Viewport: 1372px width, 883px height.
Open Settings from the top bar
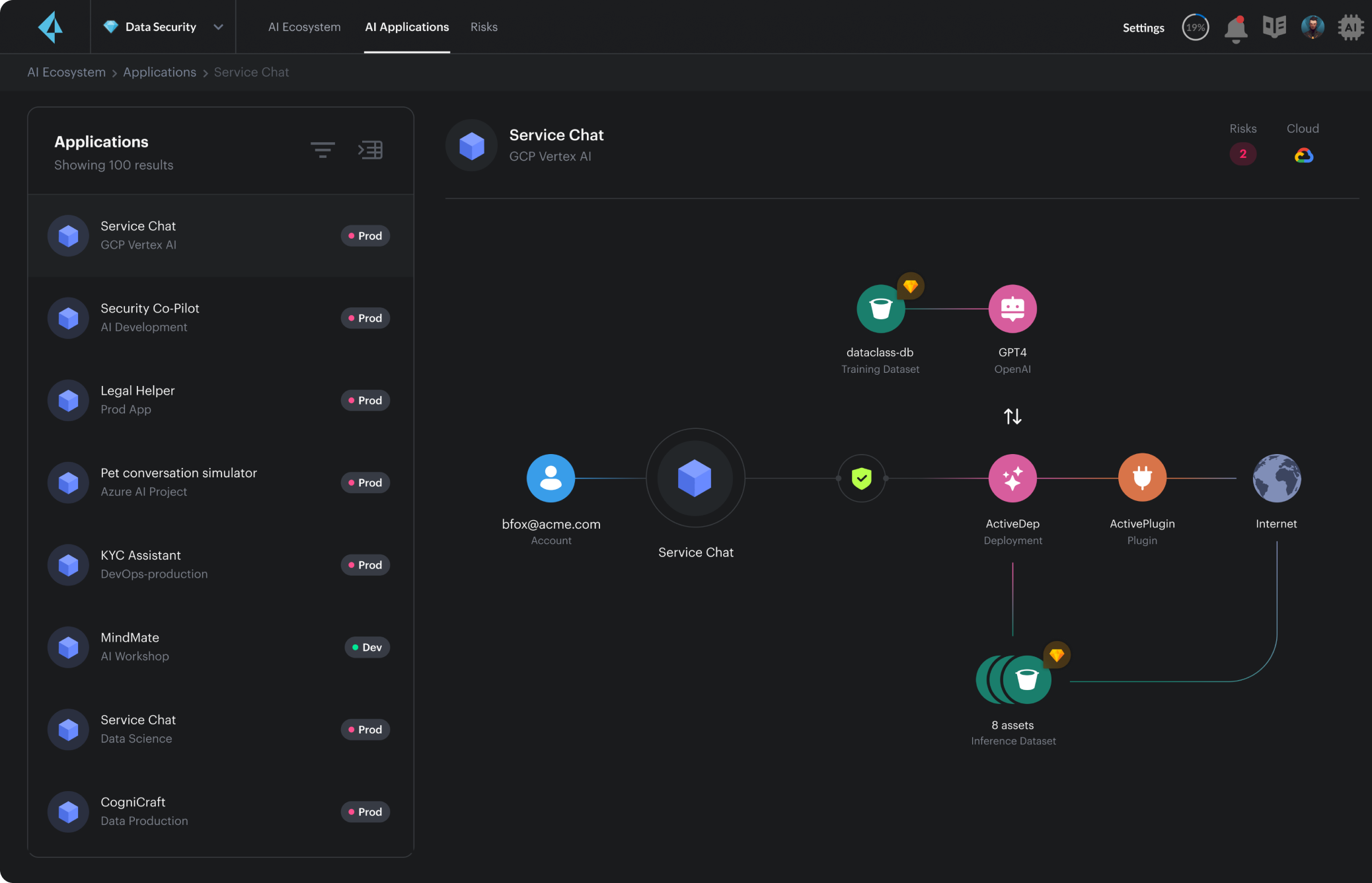click(x=1143, y=28)
